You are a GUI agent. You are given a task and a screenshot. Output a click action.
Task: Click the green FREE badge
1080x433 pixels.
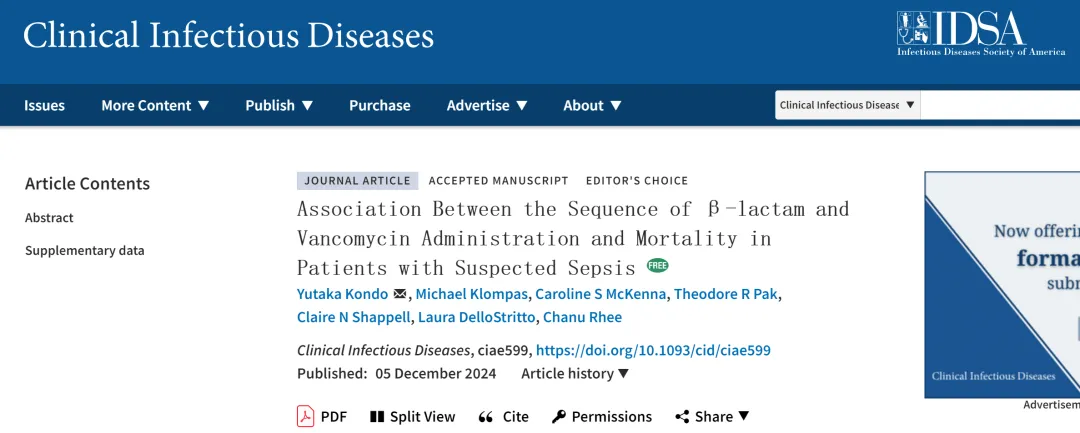[657, 265]
